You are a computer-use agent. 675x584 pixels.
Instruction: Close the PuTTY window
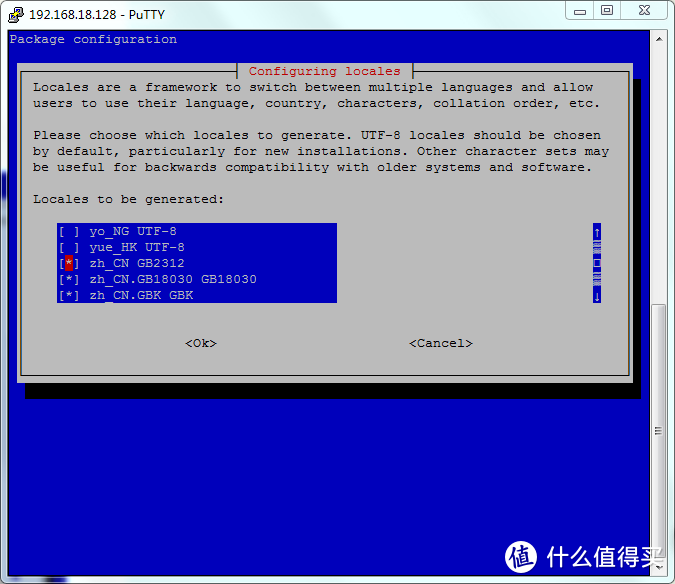click(644, 11)
